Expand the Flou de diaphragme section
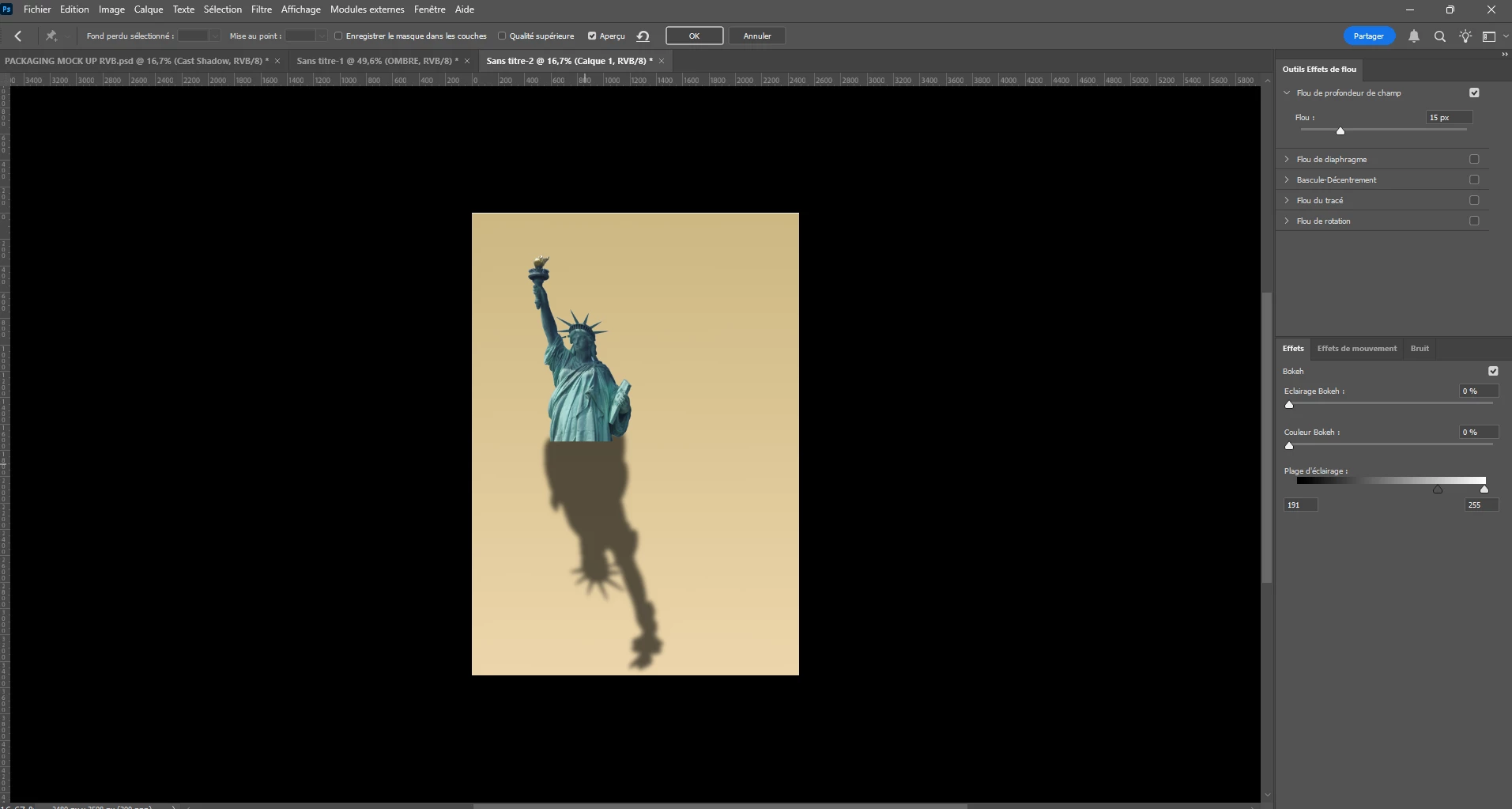 [1287, 159]
